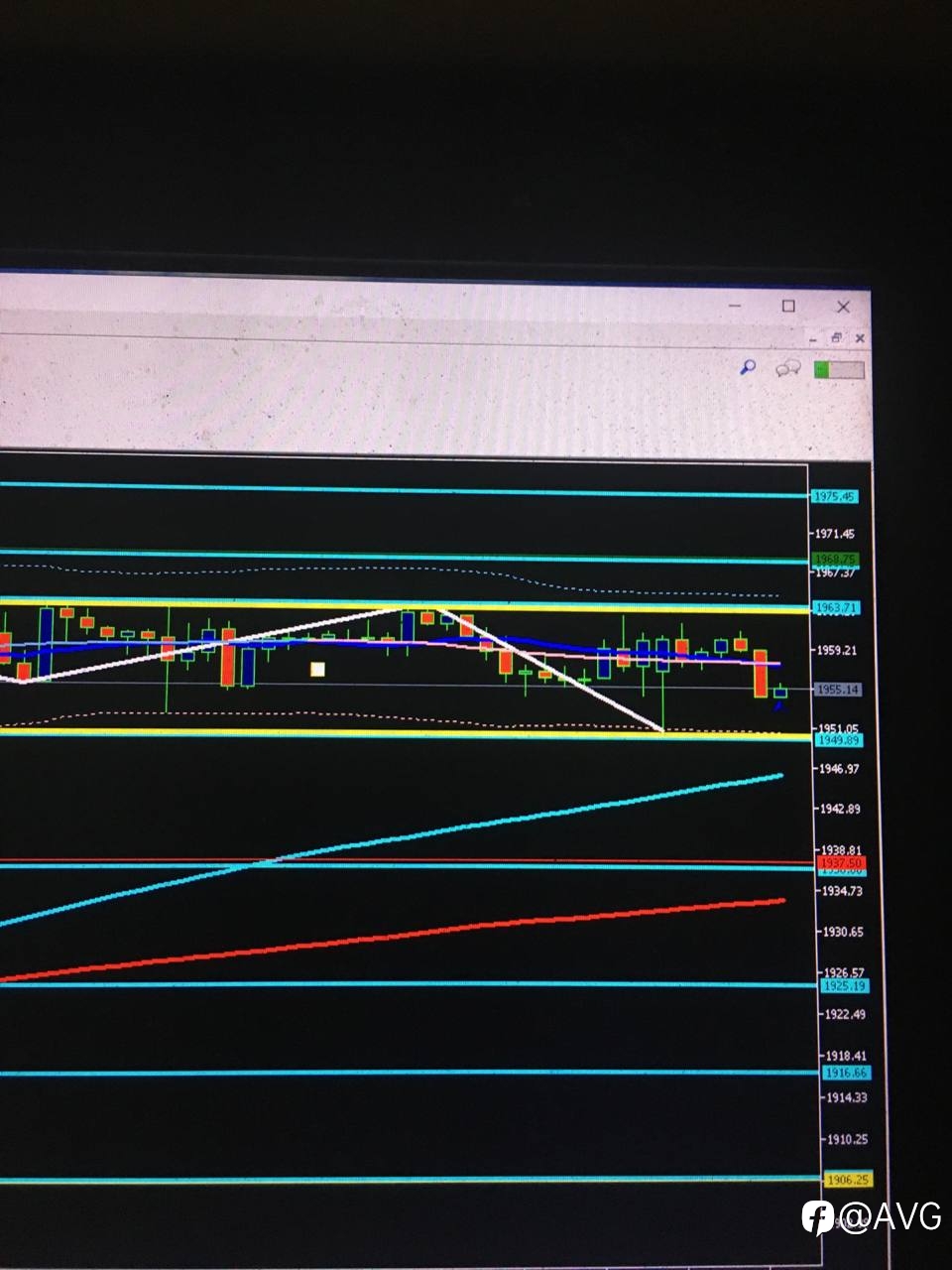Open the search magnifier in the toolbar
The width and height of the screenshot is (952, 1270).
749,368
